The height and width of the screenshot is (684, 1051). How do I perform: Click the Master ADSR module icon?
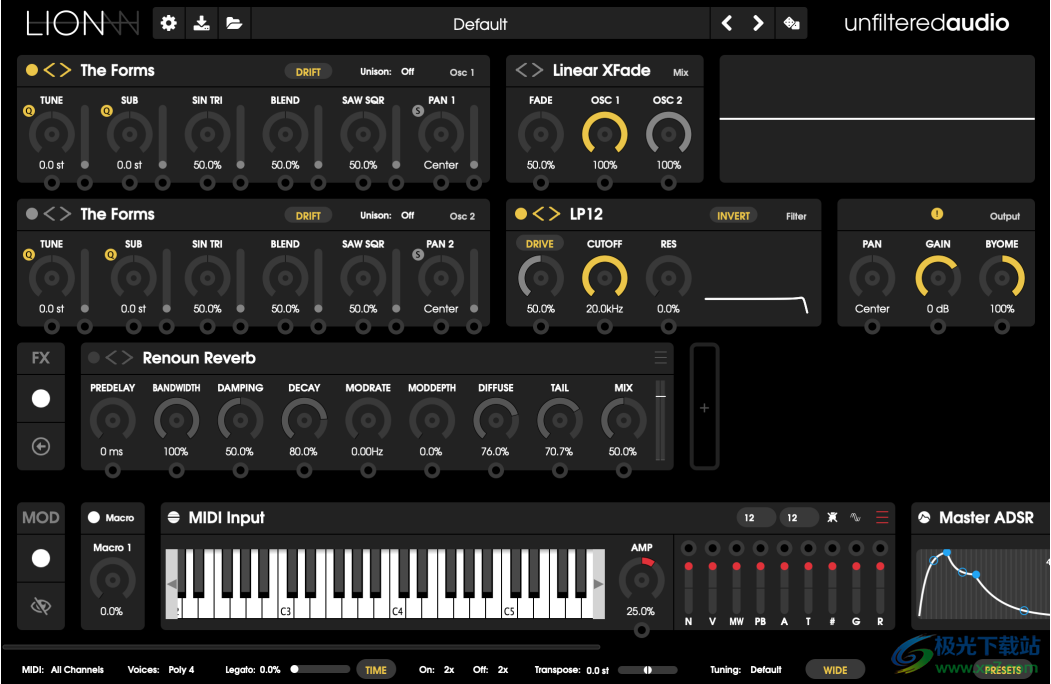[924, 517]
